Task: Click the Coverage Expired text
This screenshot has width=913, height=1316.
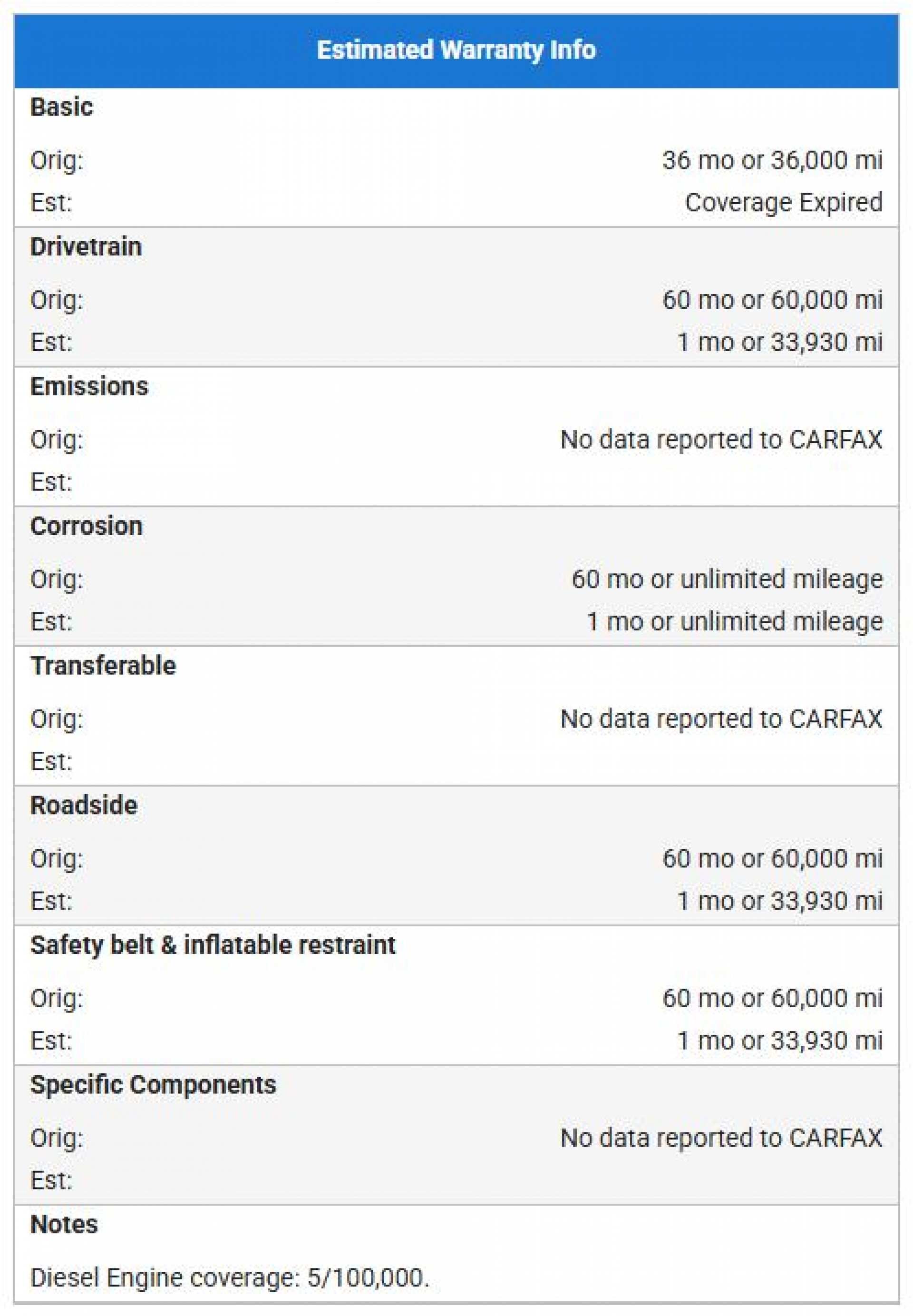Action: click(x=783, y=203)
